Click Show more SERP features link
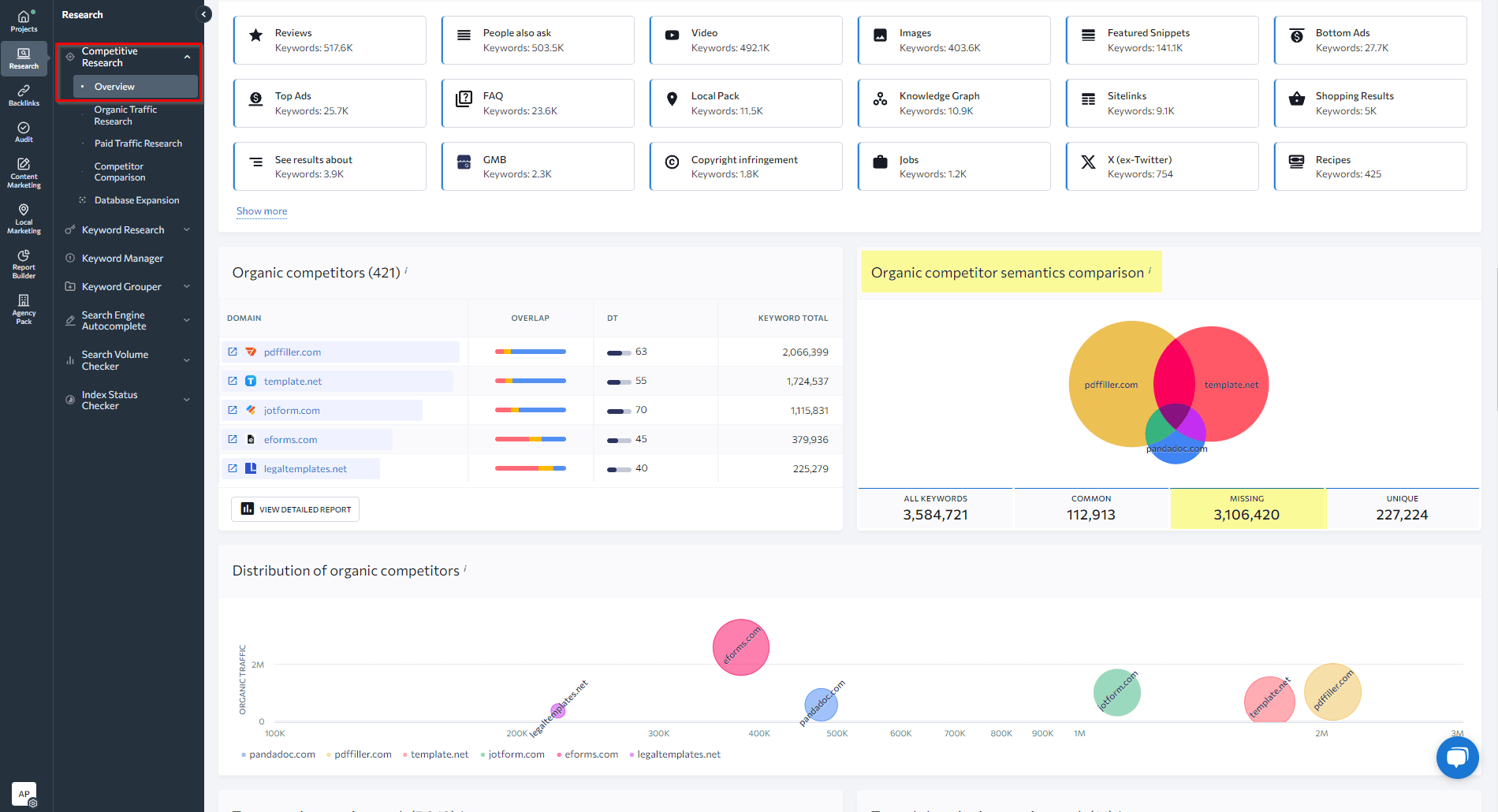1498x812 pixels. click(x=262, y=211)
